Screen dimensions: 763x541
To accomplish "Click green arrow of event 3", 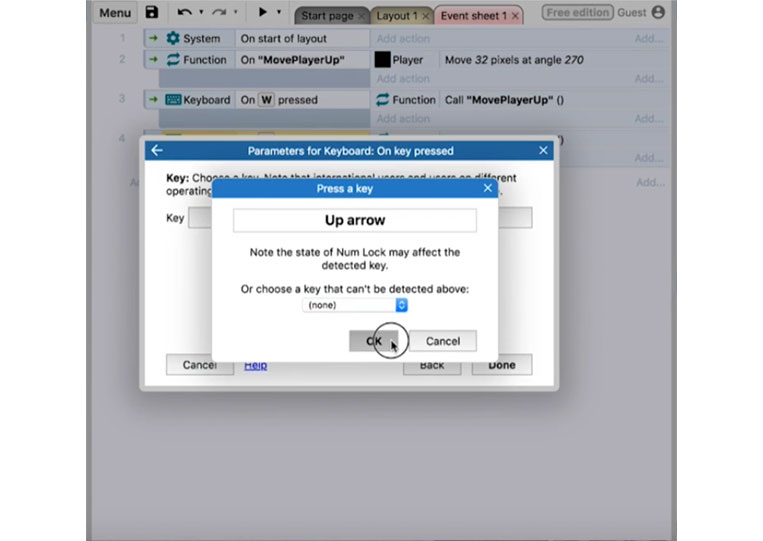I will (153, 100).
